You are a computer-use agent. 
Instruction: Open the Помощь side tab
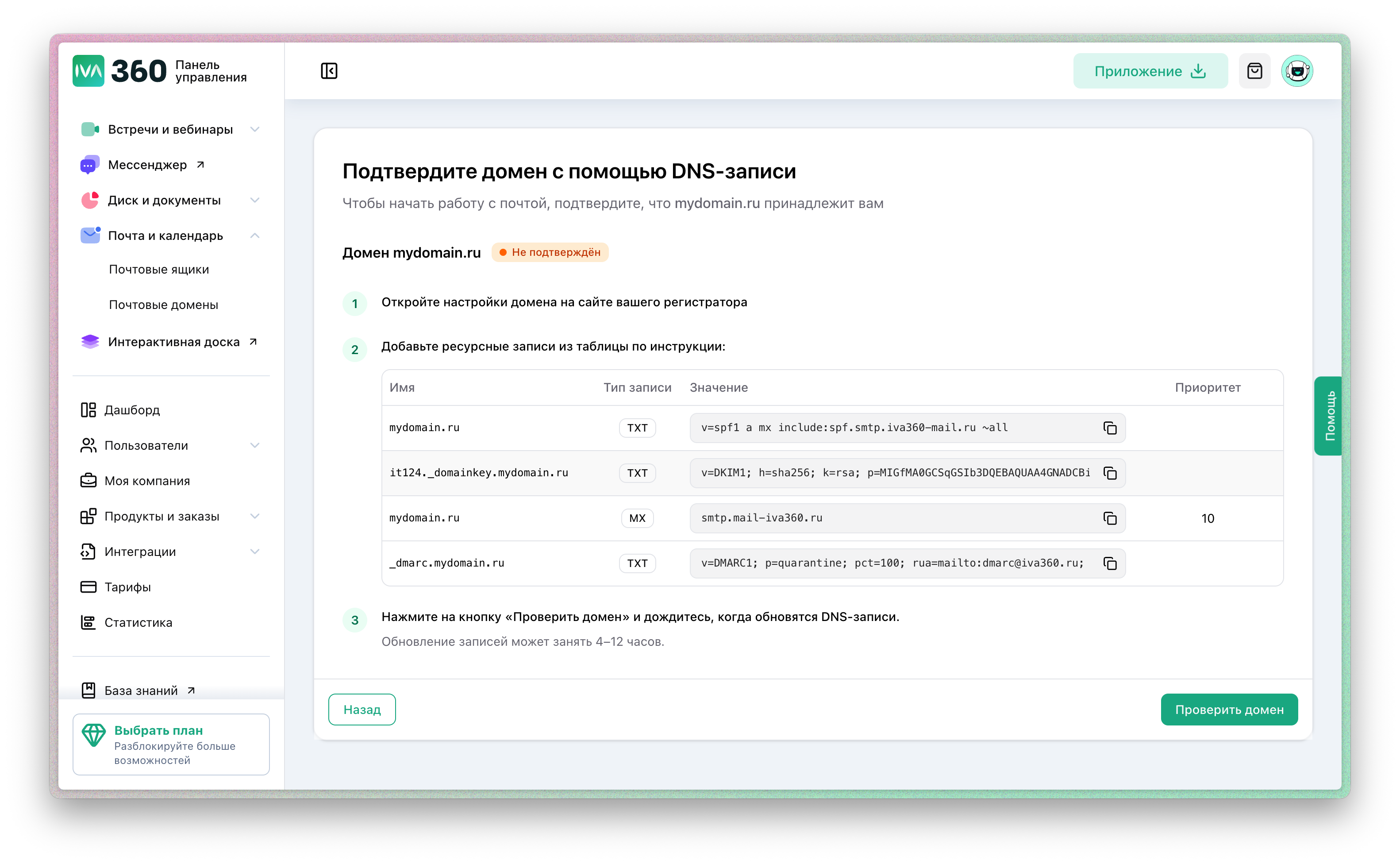[x=1329, y=416]
